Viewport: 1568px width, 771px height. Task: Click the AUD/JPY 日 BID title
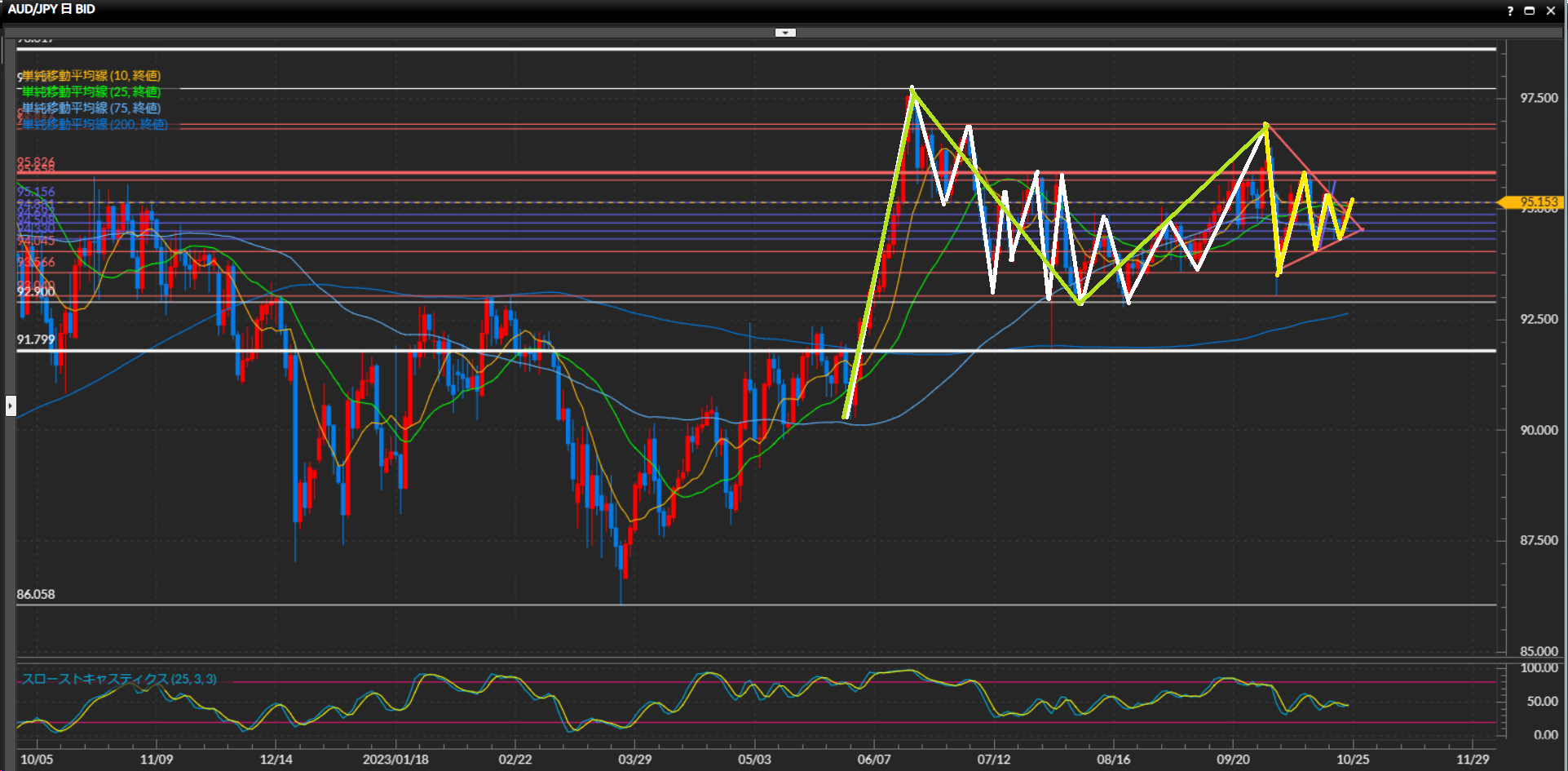51,10
